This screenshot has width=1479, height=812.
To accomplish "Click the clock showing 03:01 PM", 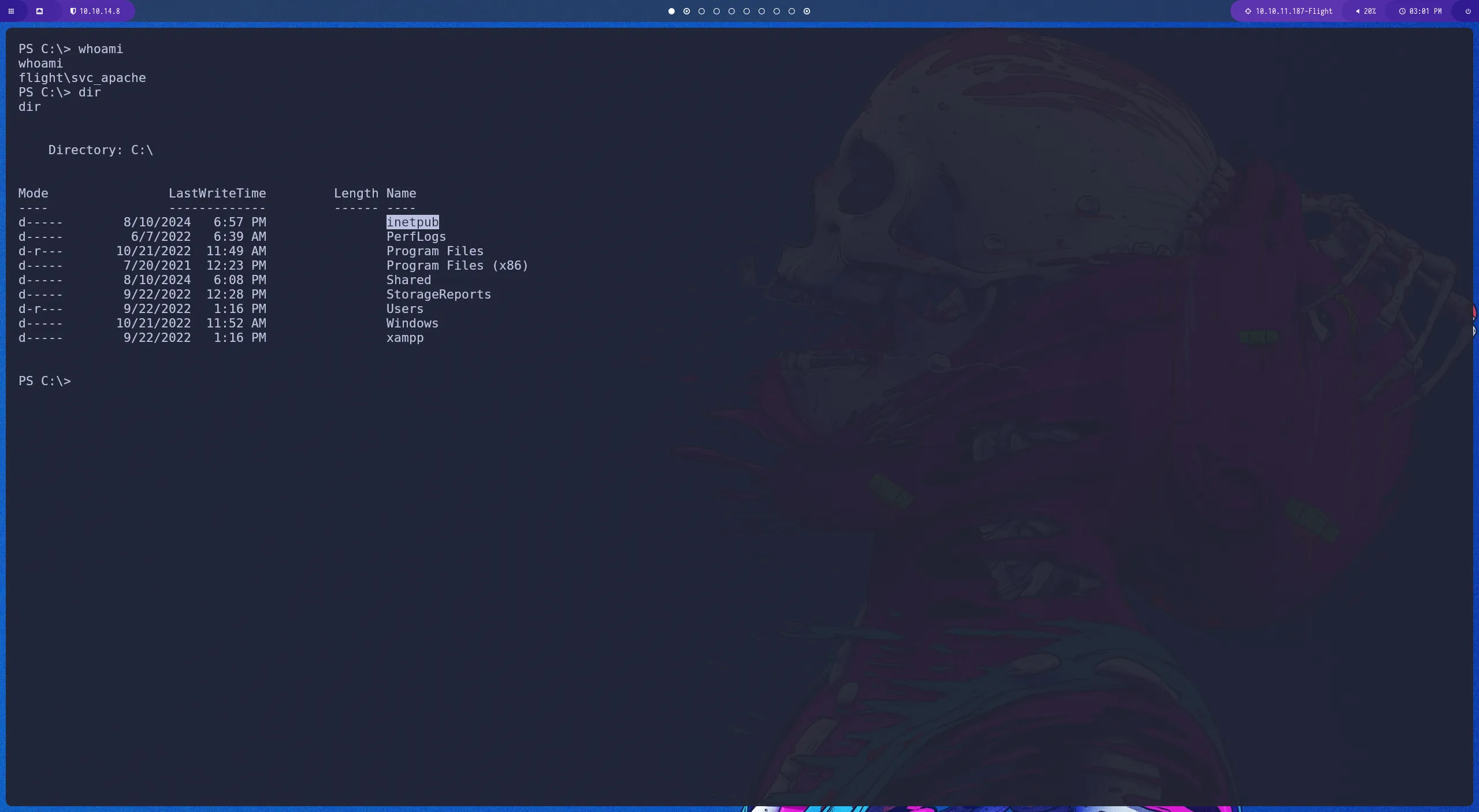I will click(x=1419, y=11).
